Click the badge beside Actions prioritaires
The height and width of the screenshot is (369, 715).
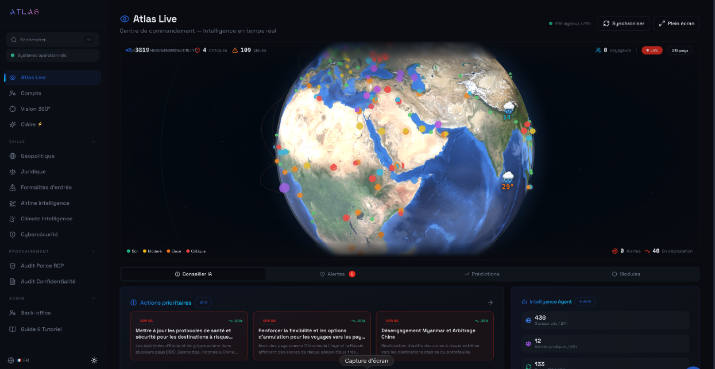(x=203, y=302)
